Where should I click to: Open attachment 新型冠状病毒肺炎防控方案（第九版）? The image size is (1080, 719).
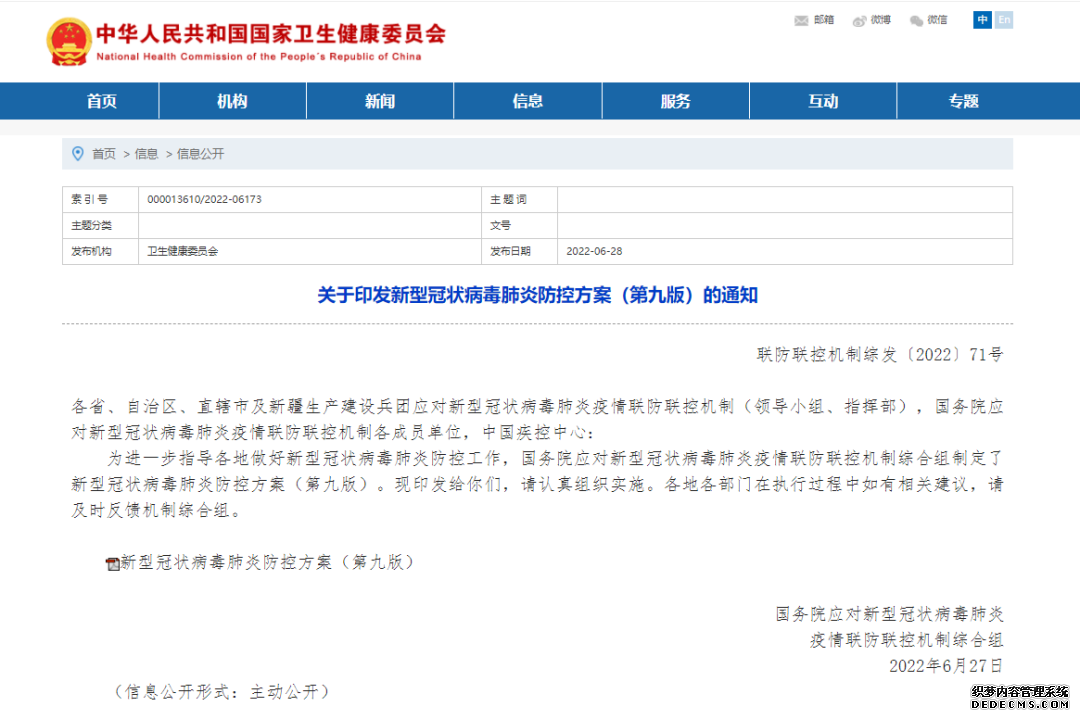(x=268, y=563)
